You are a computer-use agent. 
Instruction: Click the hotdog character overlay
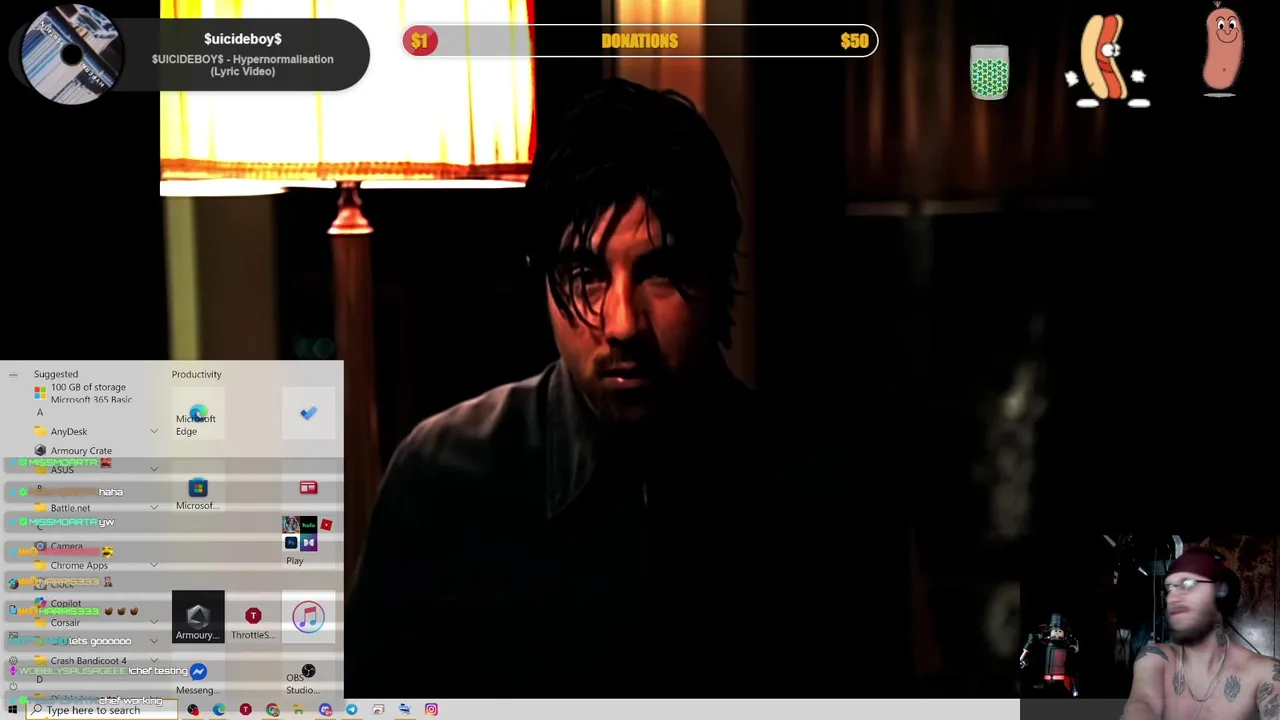[1107, 60]
